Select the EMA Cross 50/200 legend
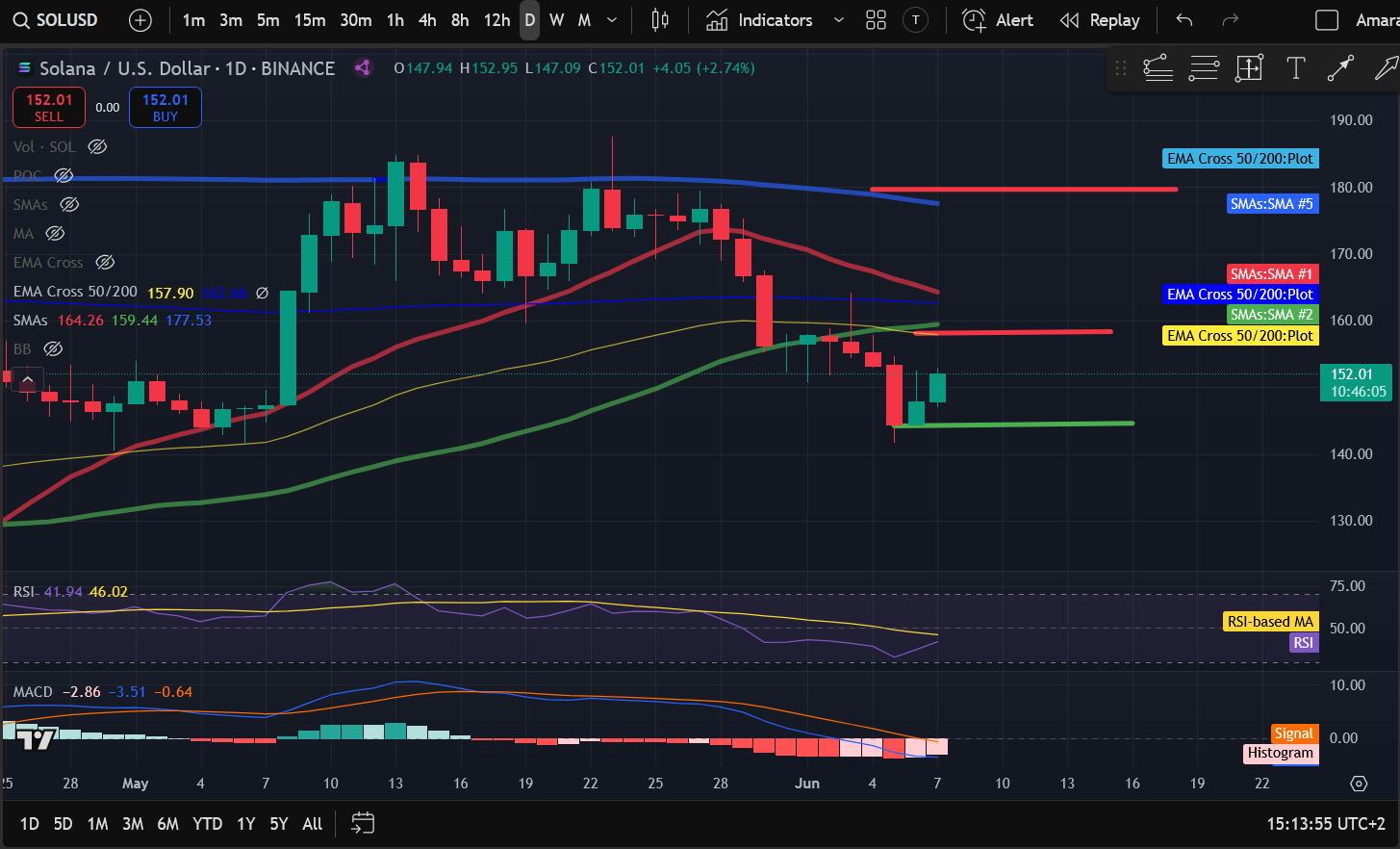This screenshot has width=1400, height=849. [75, 292]
